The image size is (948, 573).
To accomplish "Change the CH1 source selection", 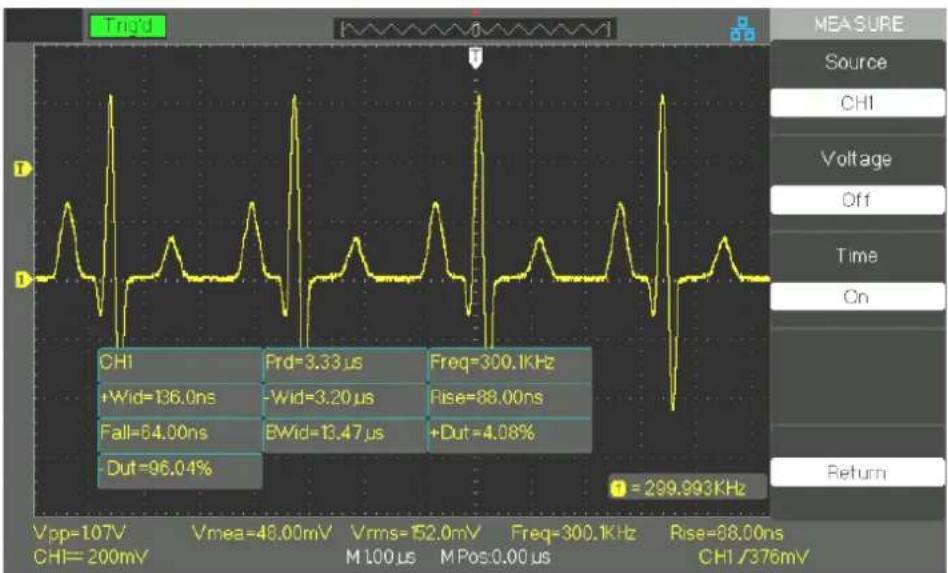I will click(857, 103).
